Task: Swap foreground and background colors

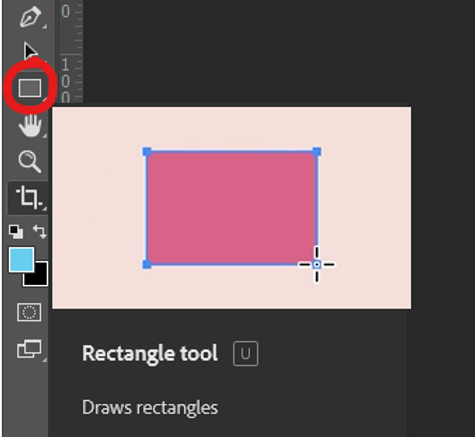Action: click(40, 232)
